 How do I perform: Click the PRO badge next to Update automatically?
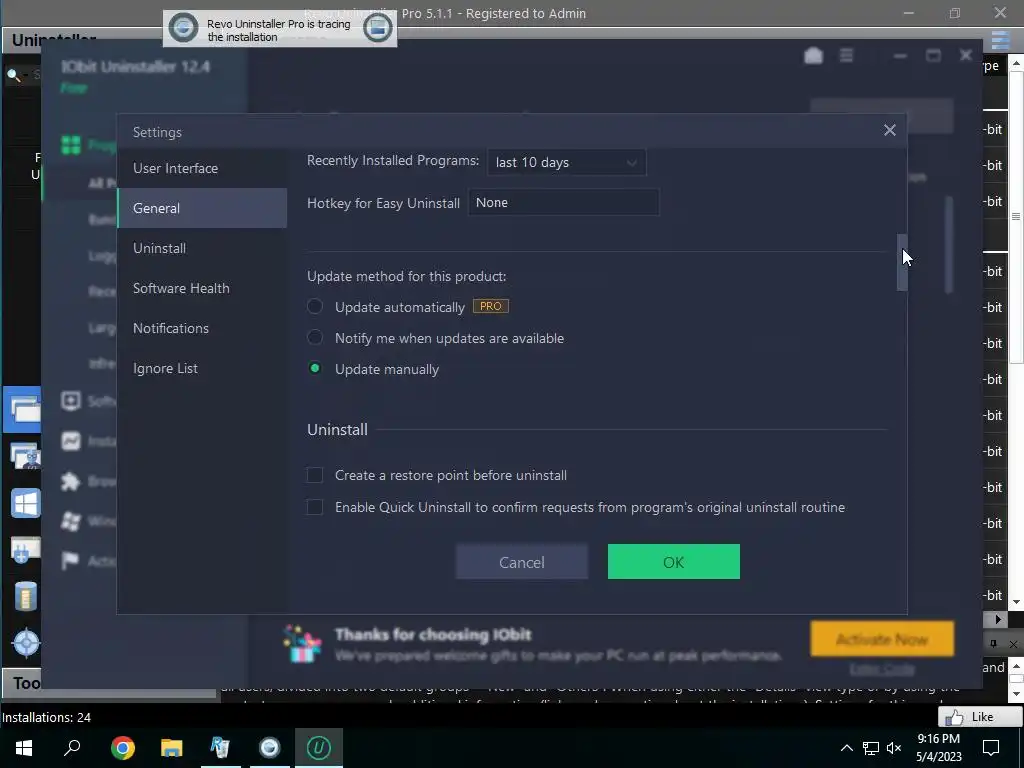coord(490,306)
